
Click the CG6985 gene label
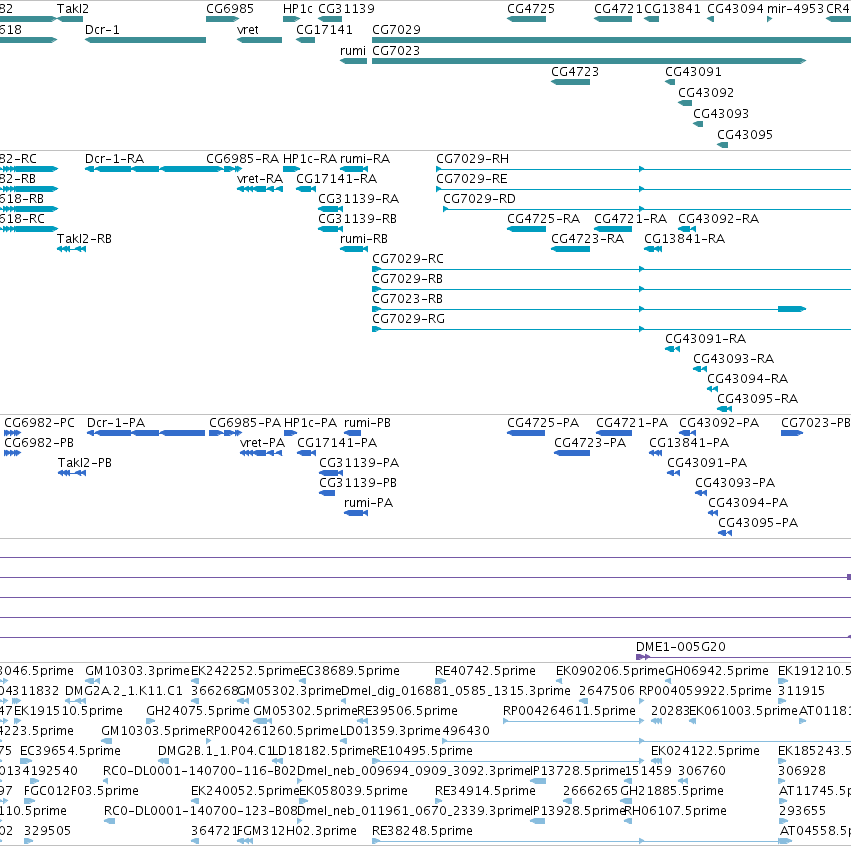click(230, 9)
